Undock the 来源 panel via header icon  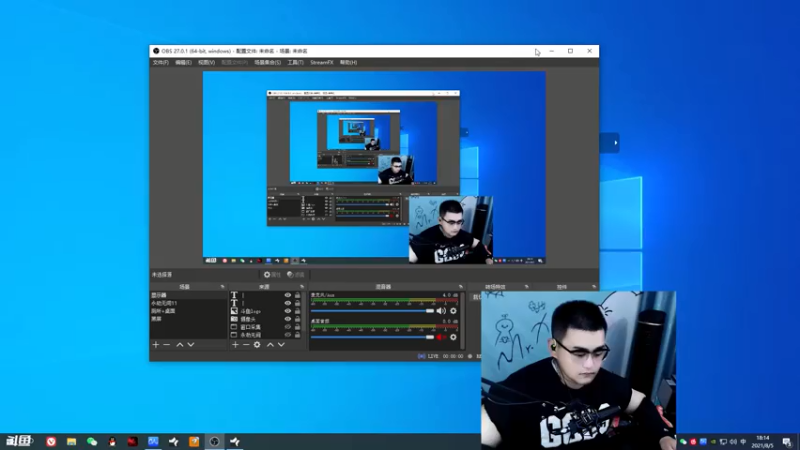pyautogui.click(x=302, y=287)
